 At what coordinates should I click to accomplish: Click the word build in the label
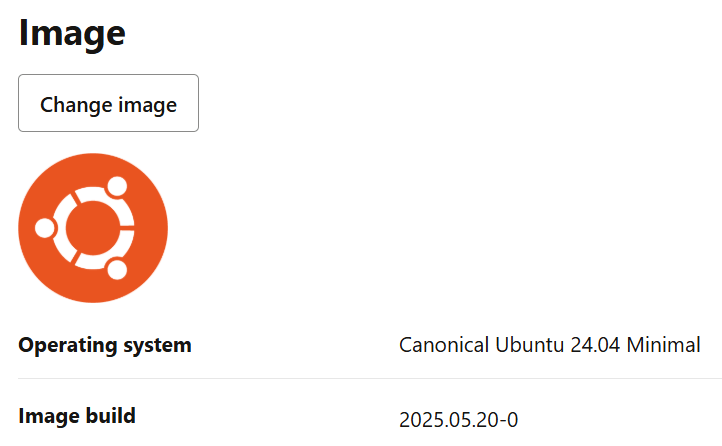pyautogui.click(x=109, y=415)
